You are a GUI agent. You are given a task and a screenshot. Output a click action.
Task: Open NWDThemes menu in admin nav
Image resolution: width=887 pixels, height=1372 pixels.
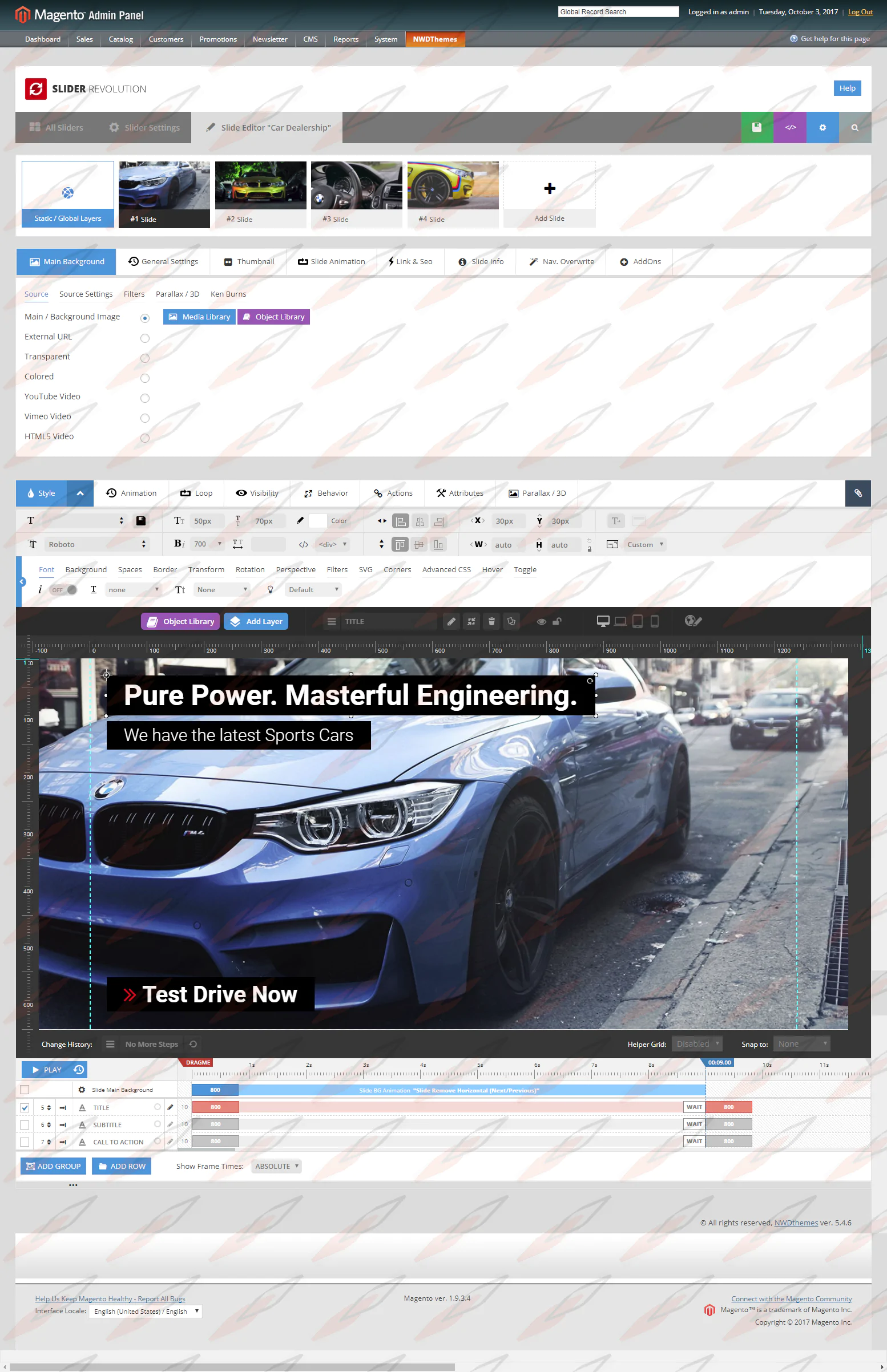click(x=435, y=39)
